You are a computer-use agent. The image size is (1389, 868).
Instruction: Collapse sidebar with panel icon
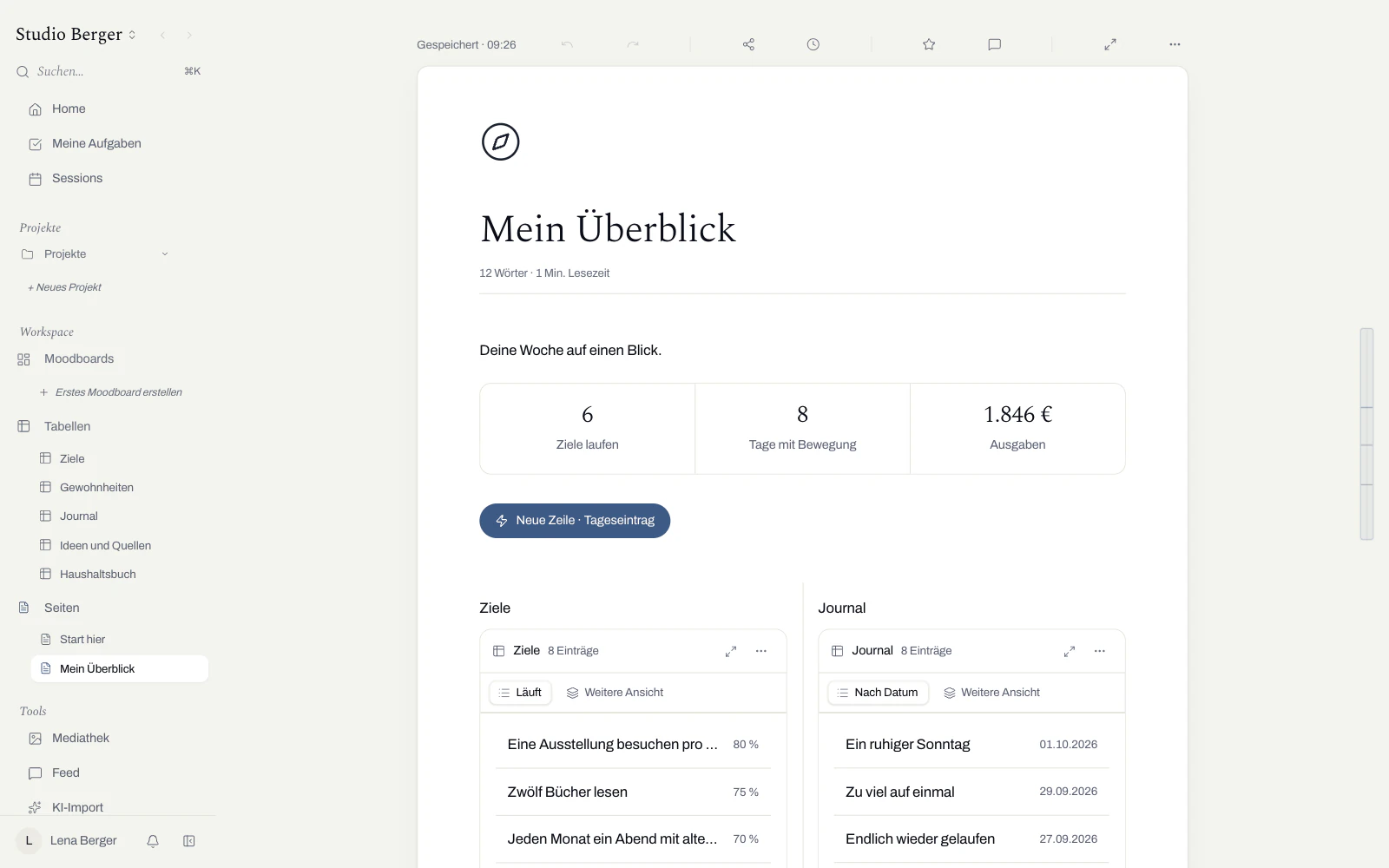point(189,840)
